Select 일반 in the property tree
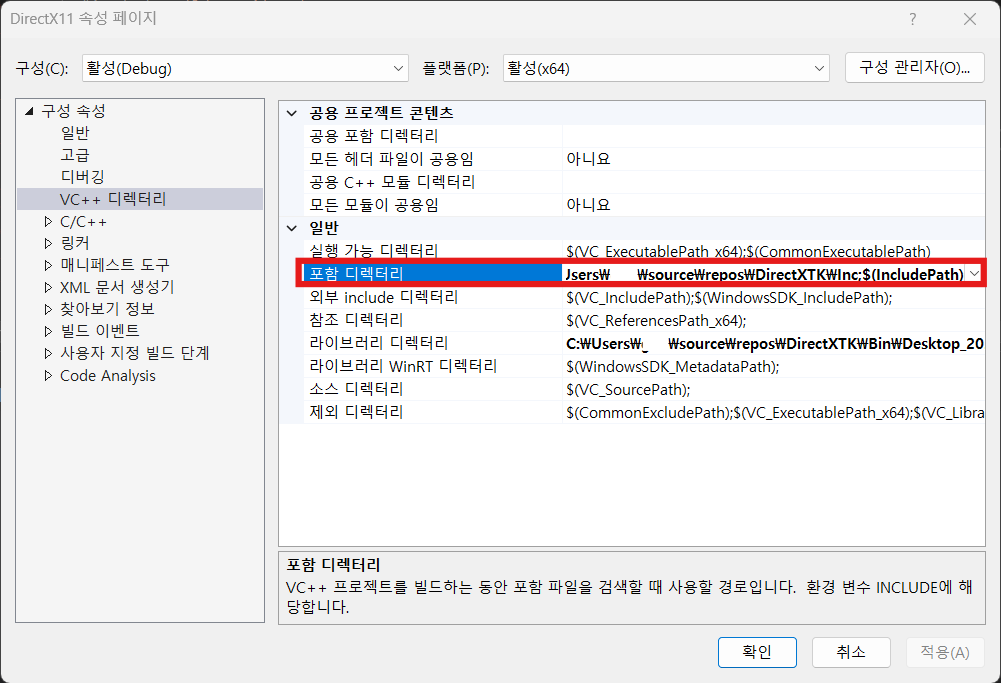The height and width of the screenshot is (683, 1001). point(75,133)
